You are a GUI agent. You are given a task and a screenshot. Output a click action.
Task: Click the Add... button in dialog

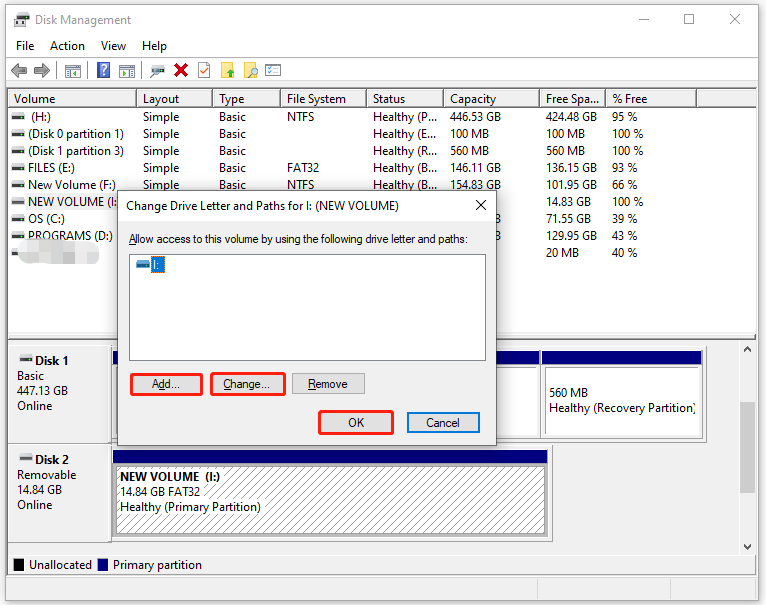(166, 384)
